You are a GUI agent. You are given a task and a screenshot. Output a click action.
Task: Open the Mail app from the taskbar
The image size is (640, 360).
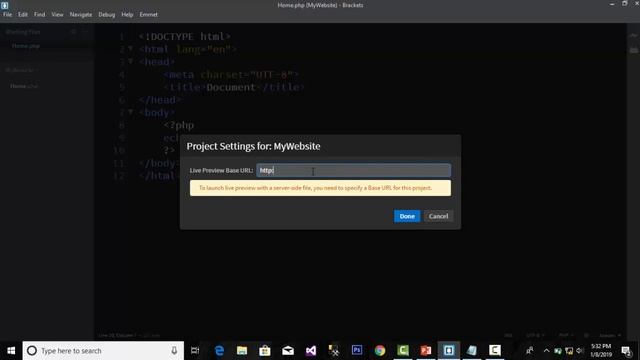click(288, 351)
